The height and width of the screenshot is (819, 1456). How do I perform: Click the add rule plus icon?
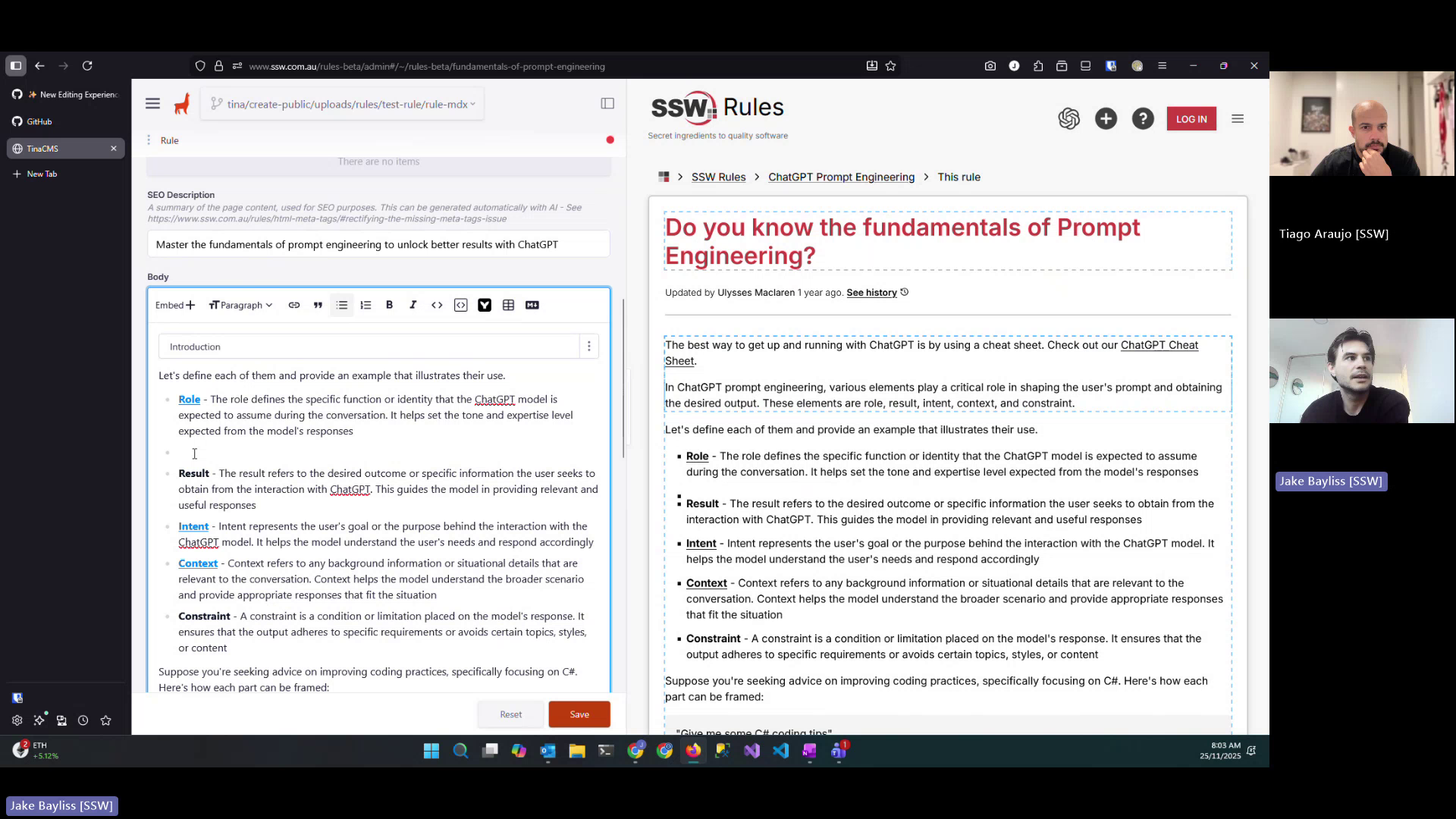coord(1106,119)
